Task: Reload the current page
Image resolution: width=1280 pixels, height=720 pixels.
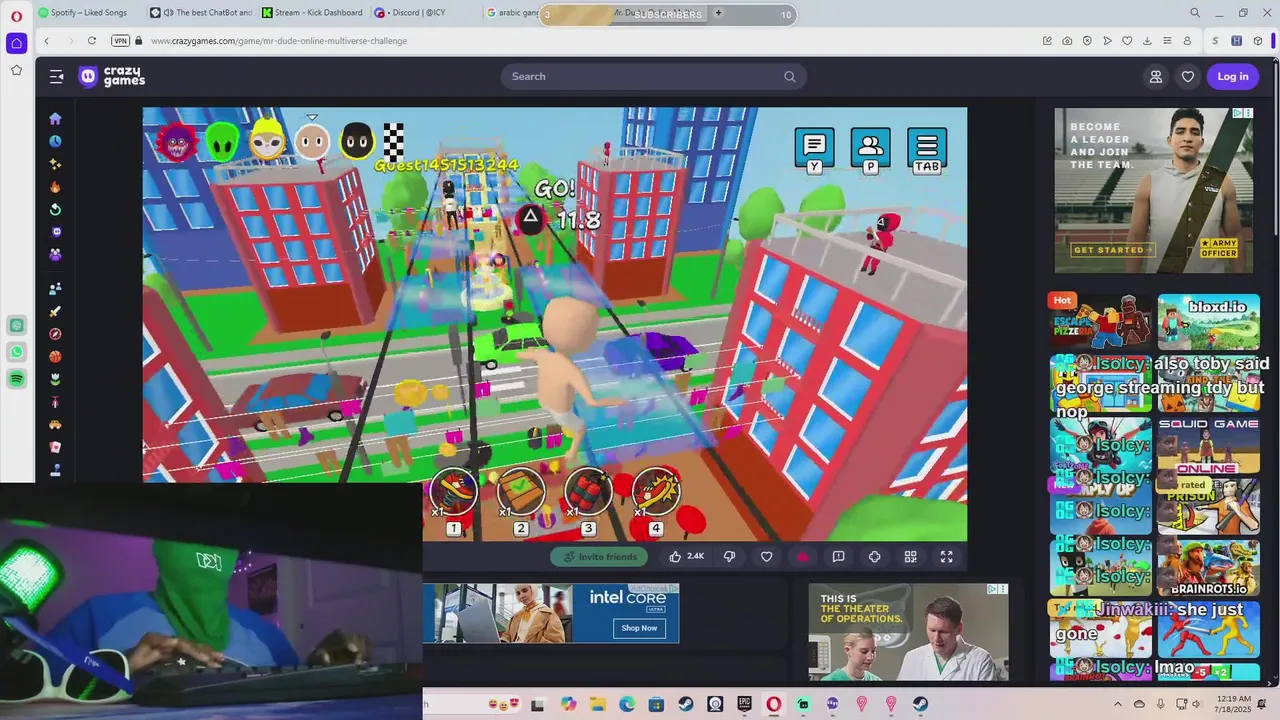Action: tap(92, 41)
